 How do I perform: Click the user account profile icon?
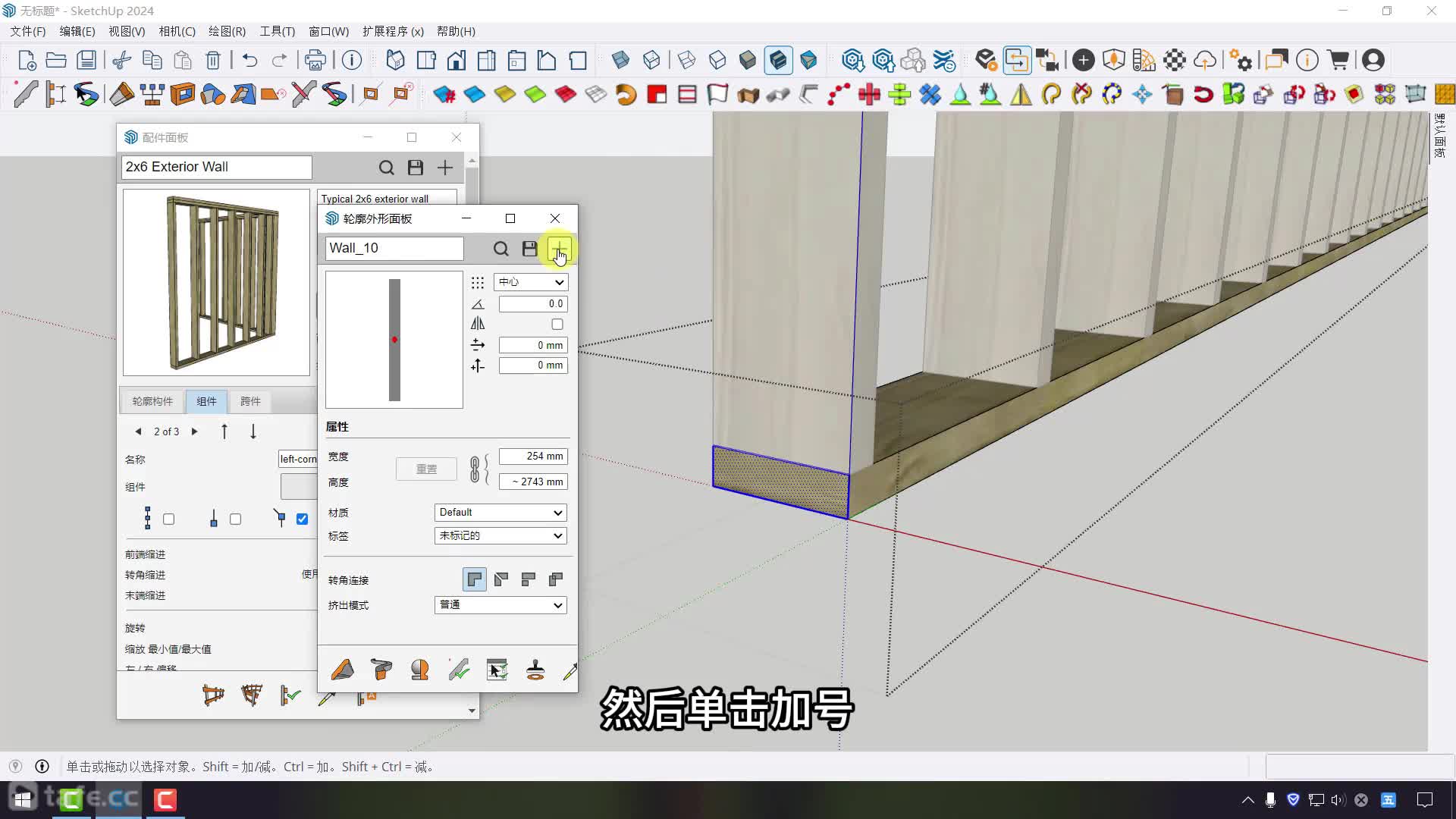(x=1373, y=60)
